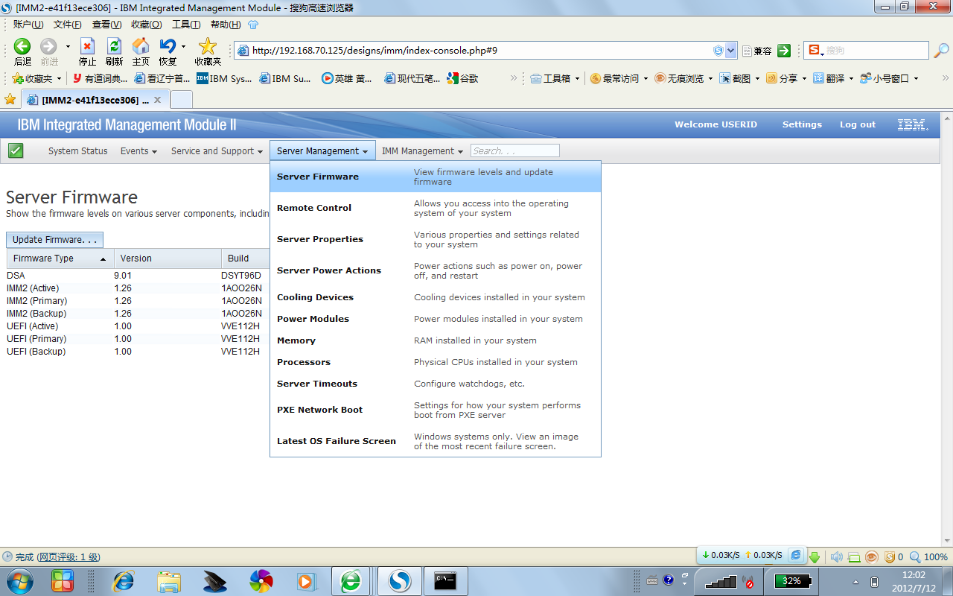953x596 pixels.
Task: Click the IBM logo in header
Action: 912,125
